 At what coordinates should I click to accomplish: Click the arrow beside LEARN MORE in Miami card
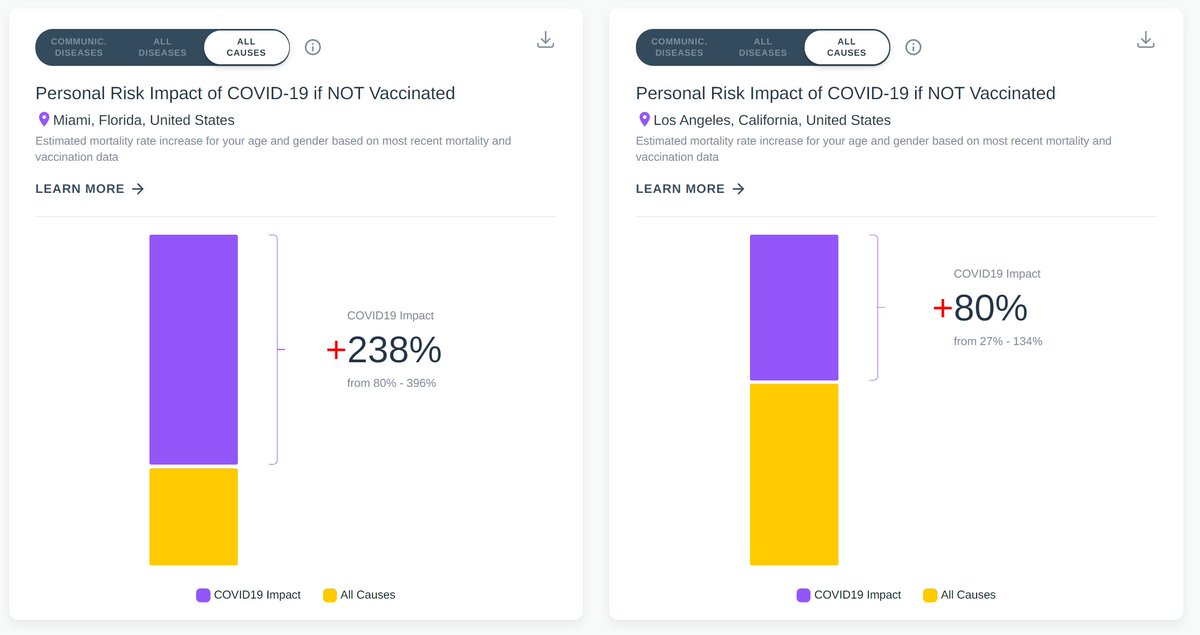[138, 189]
